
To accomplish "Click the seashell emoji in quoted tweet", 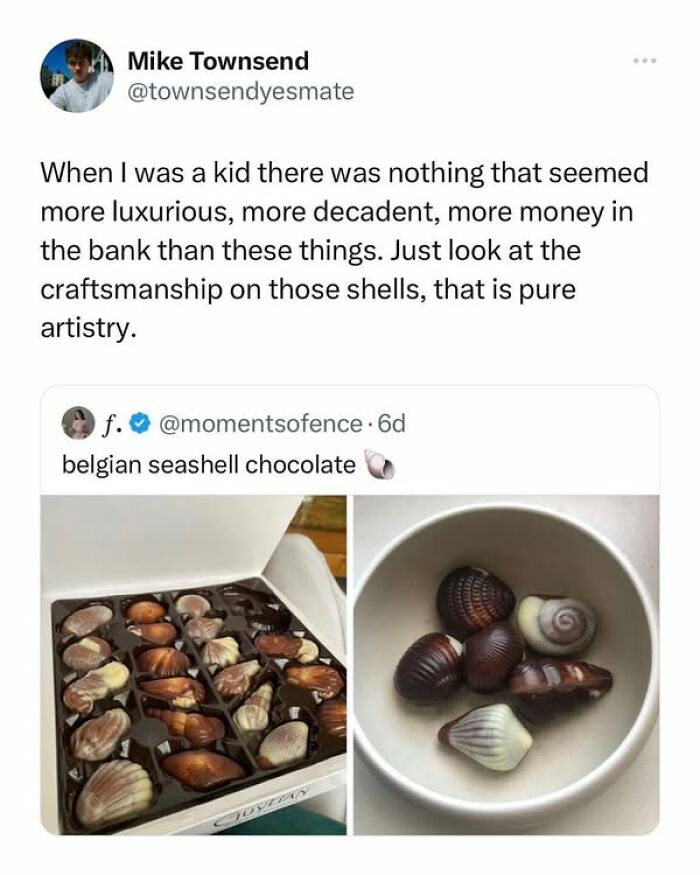I will [x=374, y=465].
